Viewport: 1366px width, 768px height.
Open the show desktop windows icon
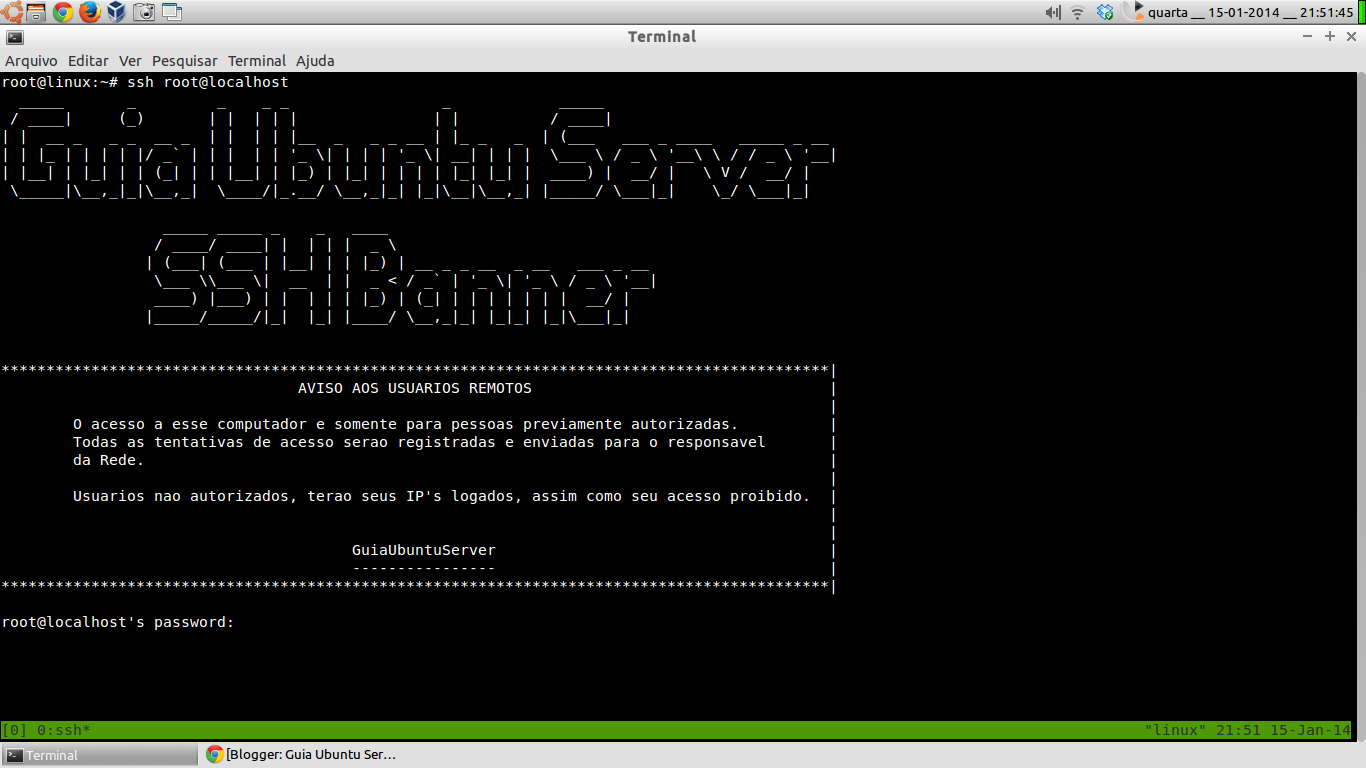pos(172,9)
